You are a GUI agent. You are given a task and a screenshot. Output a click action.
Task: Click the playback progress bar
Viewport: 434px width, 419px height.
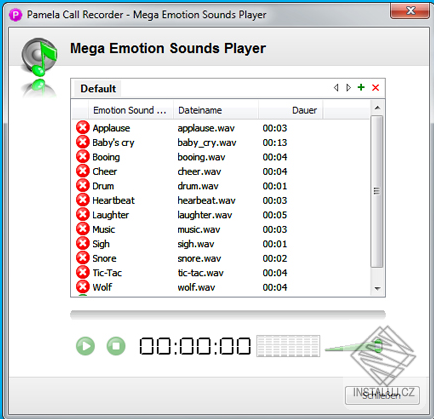228,315
